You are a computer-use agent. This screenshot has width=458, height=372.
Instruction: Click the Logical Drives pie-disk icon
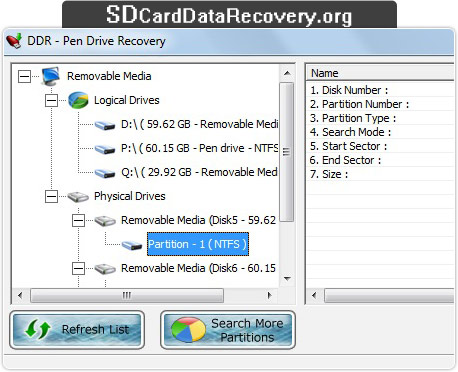click(x=78, y=100)
